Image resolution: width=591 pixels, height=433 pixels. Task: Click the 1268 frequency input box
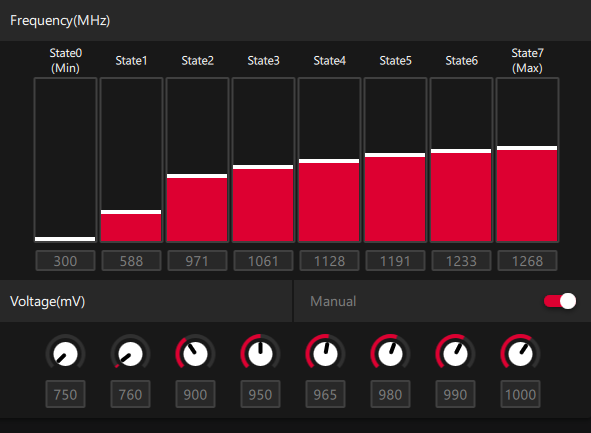[x=527, y=261]
